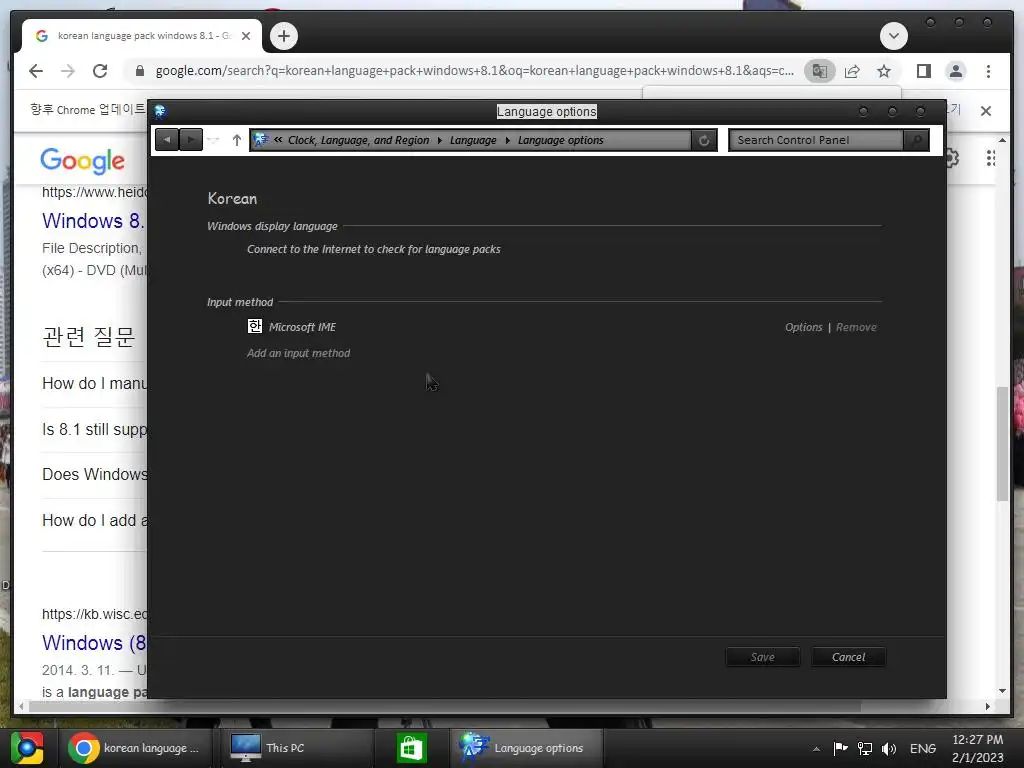This screenshot has width=1024, height=768.
Task: Open the Google apps grid
Action: pos(991,158)
